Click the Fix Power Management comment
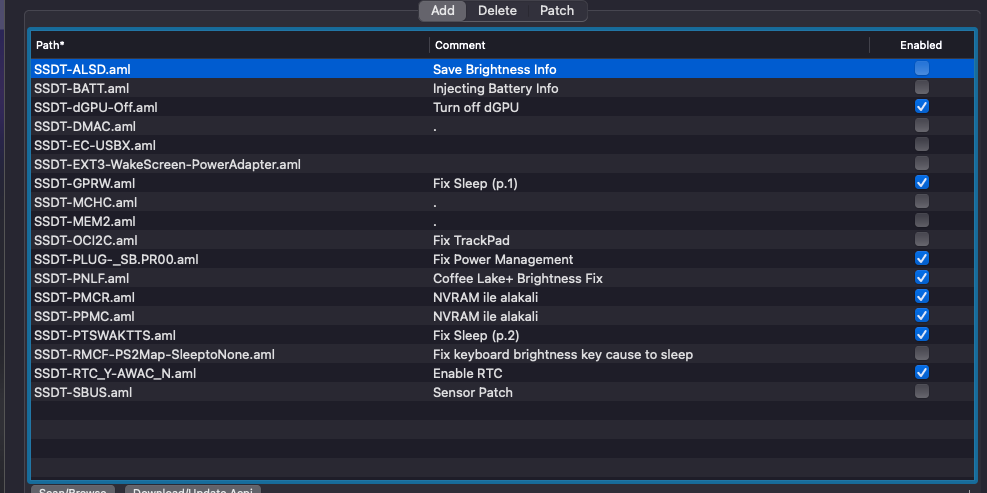Viewport: 987px width, 493px height. (x=502, y=259)
